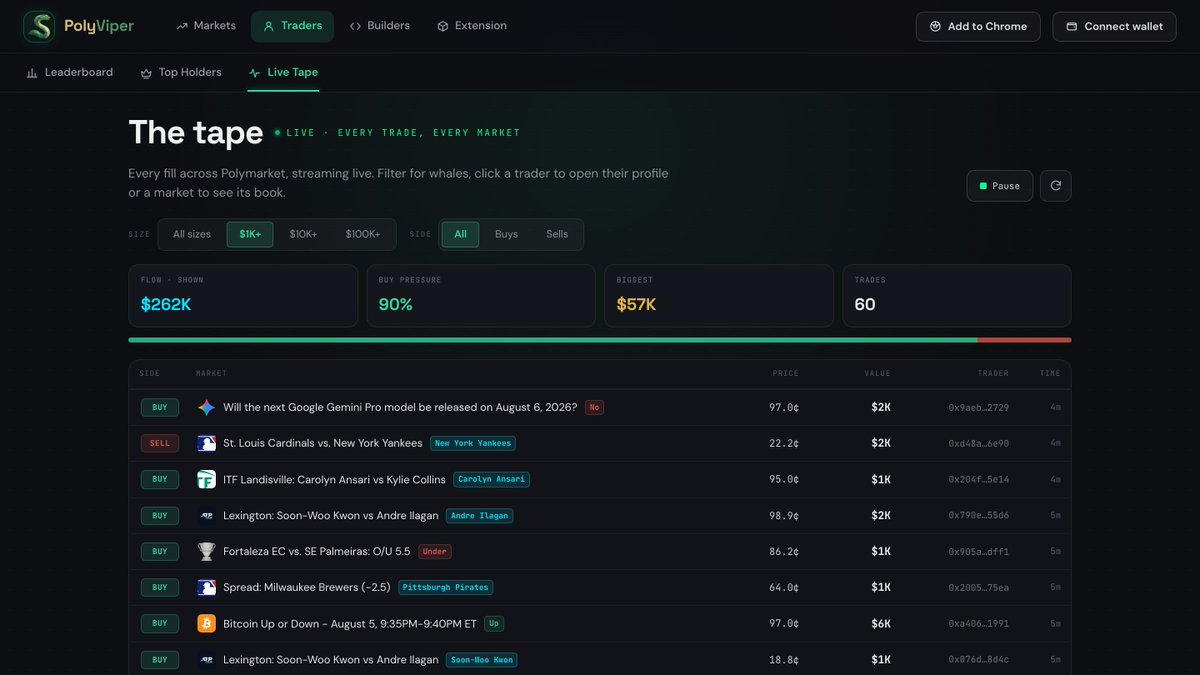Image resolution: width=1200 pixels, height=675 pixels.
Task: Click MLB icon for Cardinals vs. Yankees
Action: (x=206, y=443)
